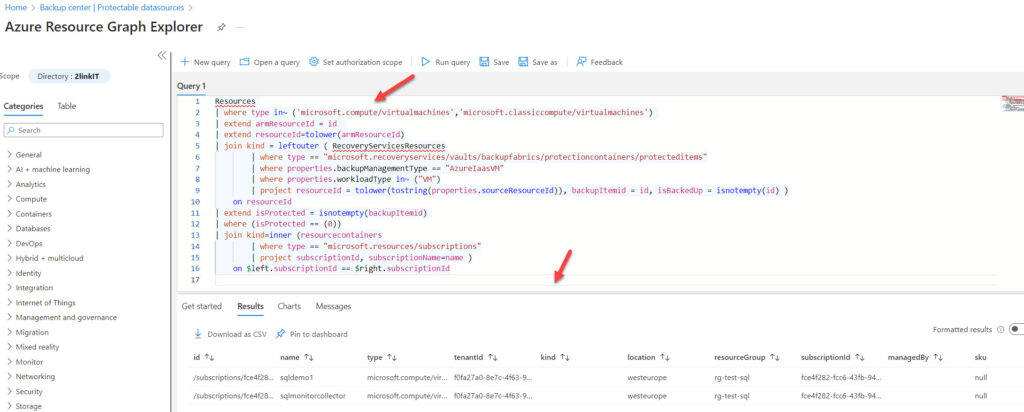Expand the AI + machine learning category
Image resolution: width=1024 pixels, height=412 pixels.
(x=9, y=170)
